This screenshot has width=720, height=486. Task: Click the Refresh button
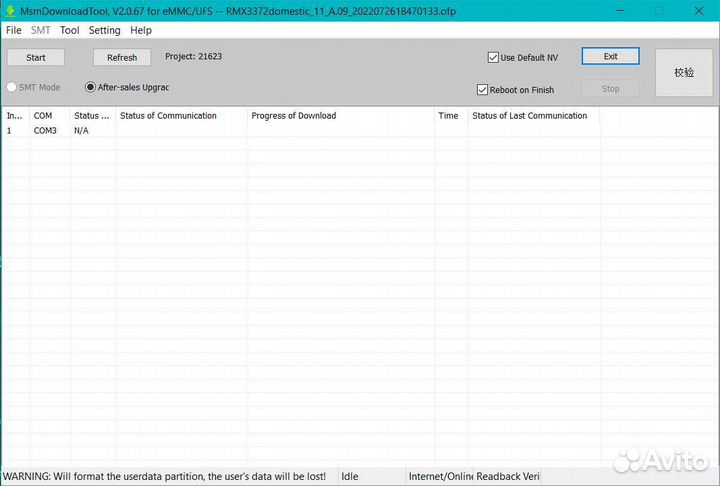pyautogui.click(x=122, y=57)
